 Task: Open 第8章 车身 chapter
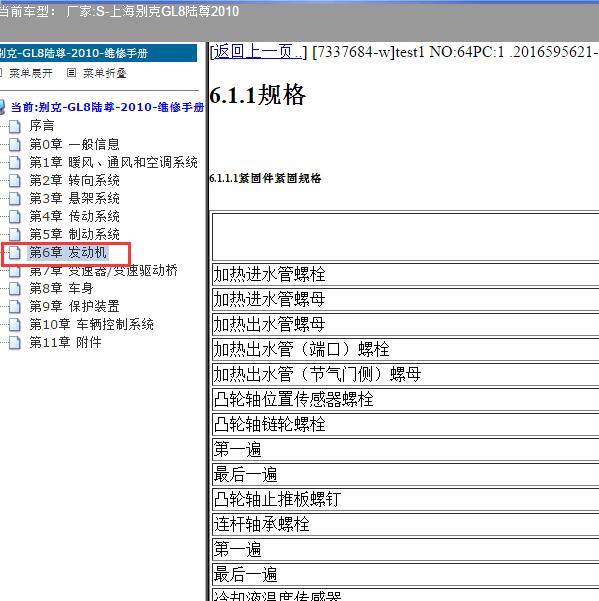click(61, 288)
